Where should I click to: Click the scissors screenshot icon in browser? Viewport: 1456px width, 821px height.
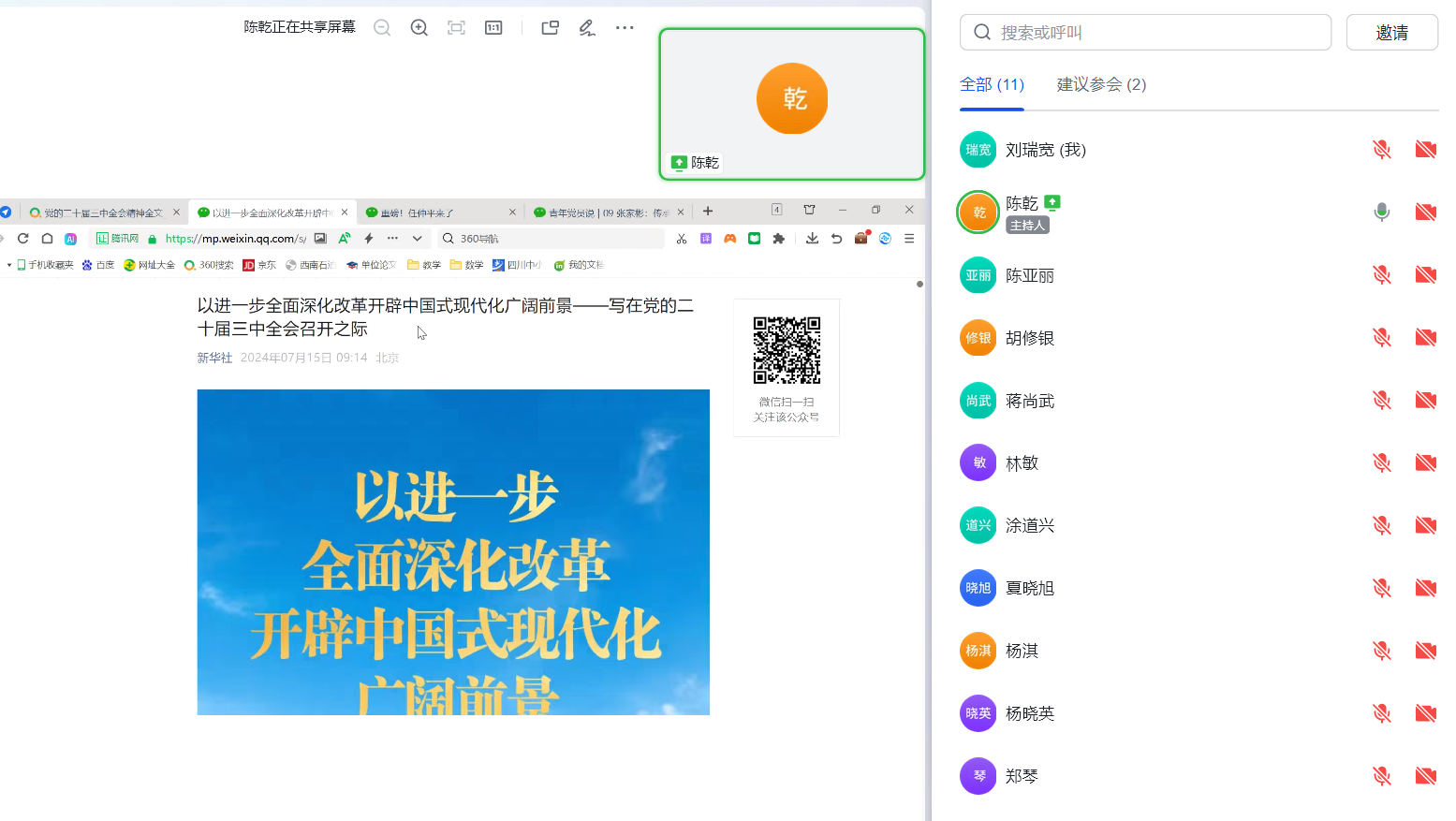(682, 239)
